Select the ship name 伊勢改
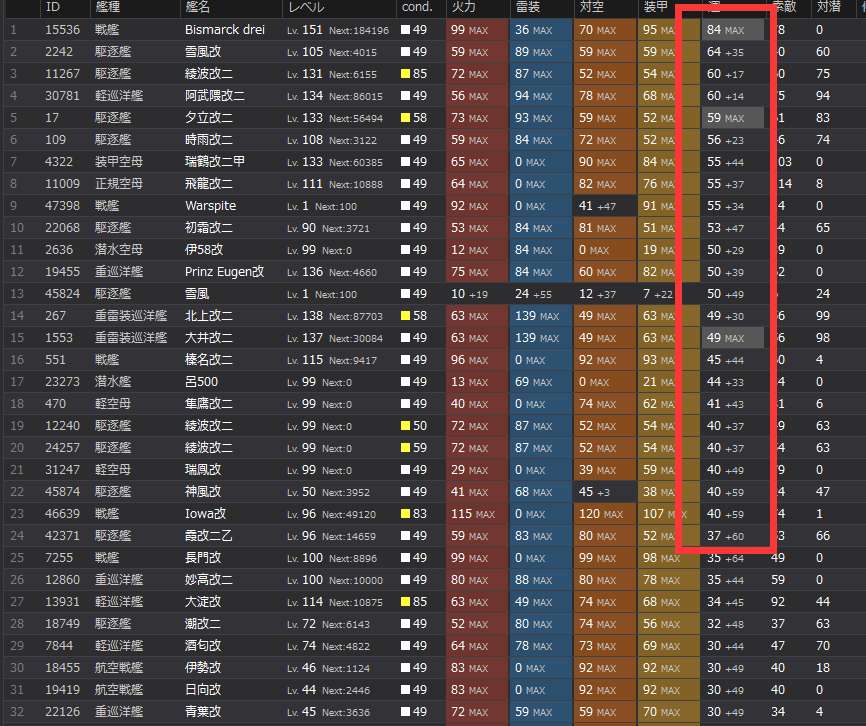Screen dimensions: 866x726 (203, 667)
